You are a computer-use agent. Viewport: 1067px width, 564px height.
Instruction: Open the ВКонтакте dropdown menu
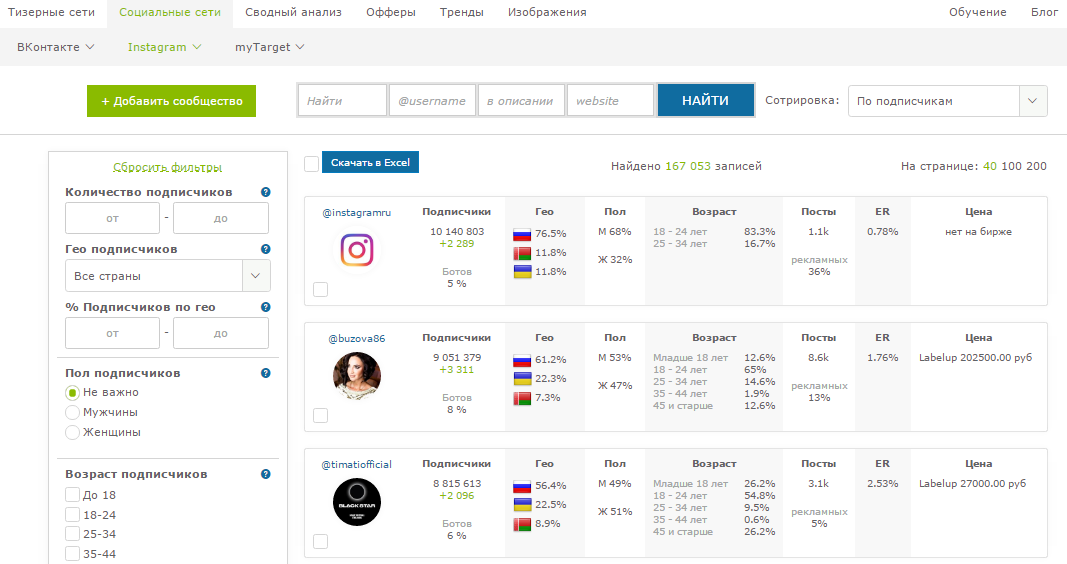click(56, 47)
